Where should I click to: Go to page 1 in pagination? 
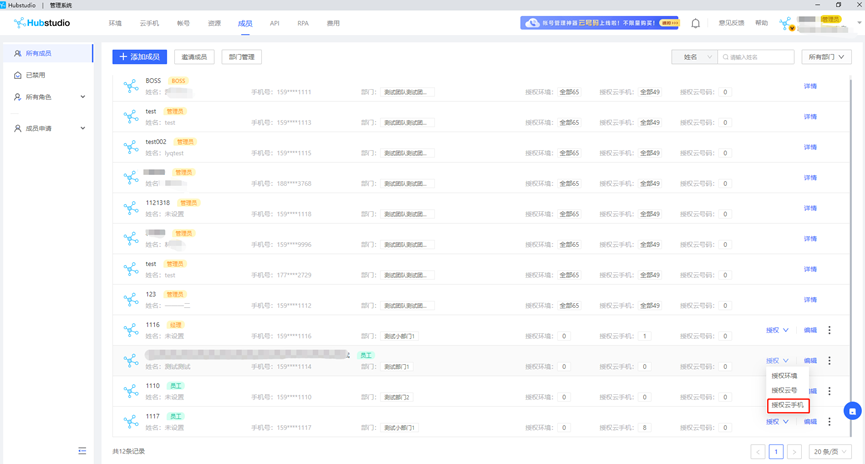click(x=776, y=451)
